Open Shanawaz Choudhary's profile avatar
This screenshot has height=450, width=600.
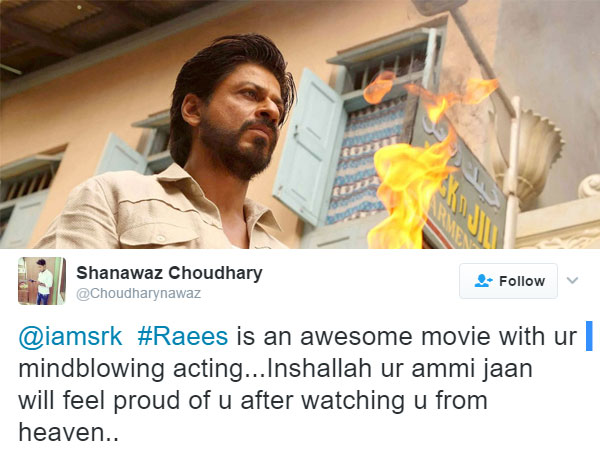[42, 281]
